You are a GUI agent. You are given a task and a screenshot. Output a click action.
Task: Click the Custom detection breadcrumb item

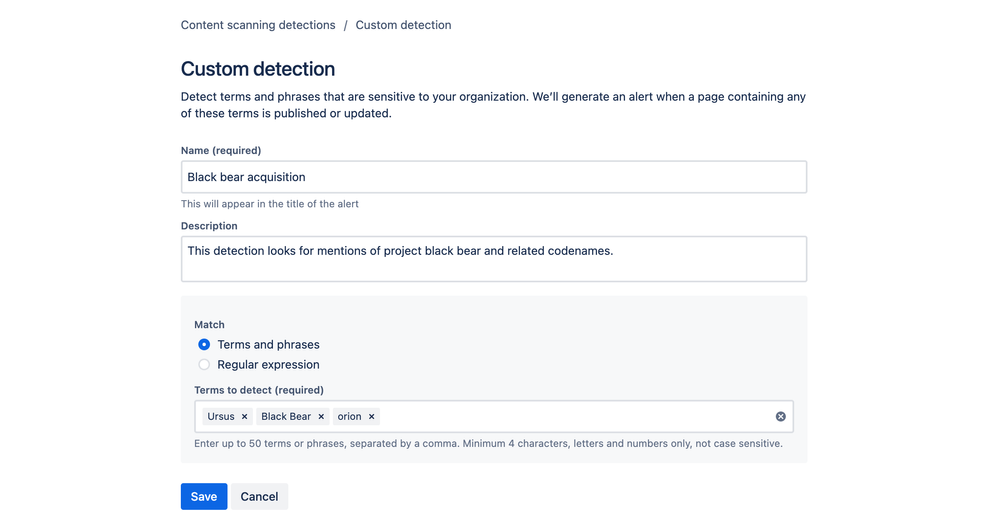[x=403, y=25]
